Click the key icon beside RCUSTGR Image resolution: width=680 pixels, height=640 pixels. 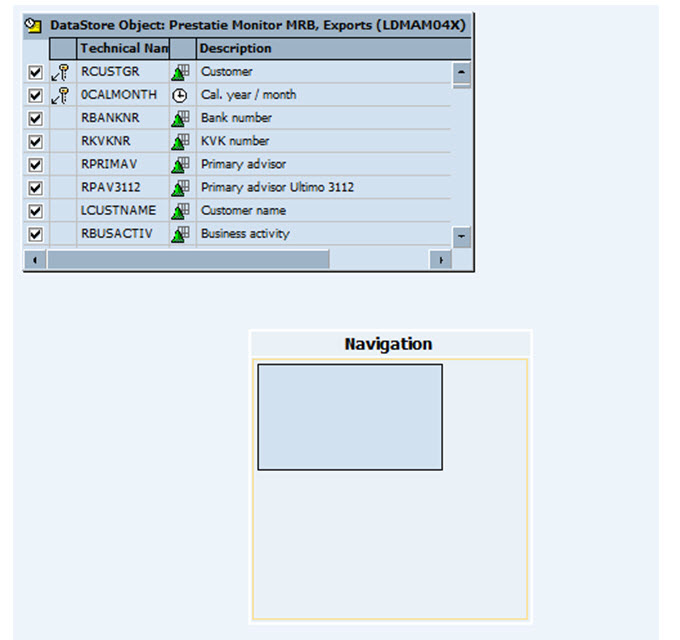pos(61,72)
